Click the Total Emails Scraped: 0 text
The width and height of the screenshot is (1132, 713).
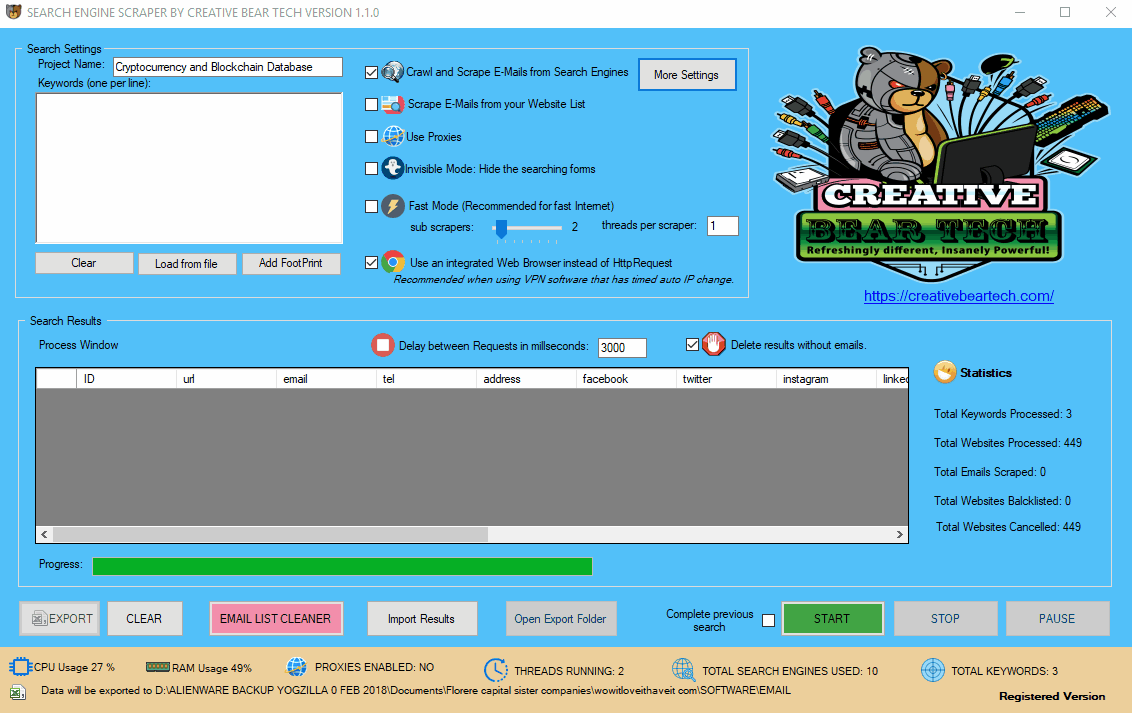[990, 472]
